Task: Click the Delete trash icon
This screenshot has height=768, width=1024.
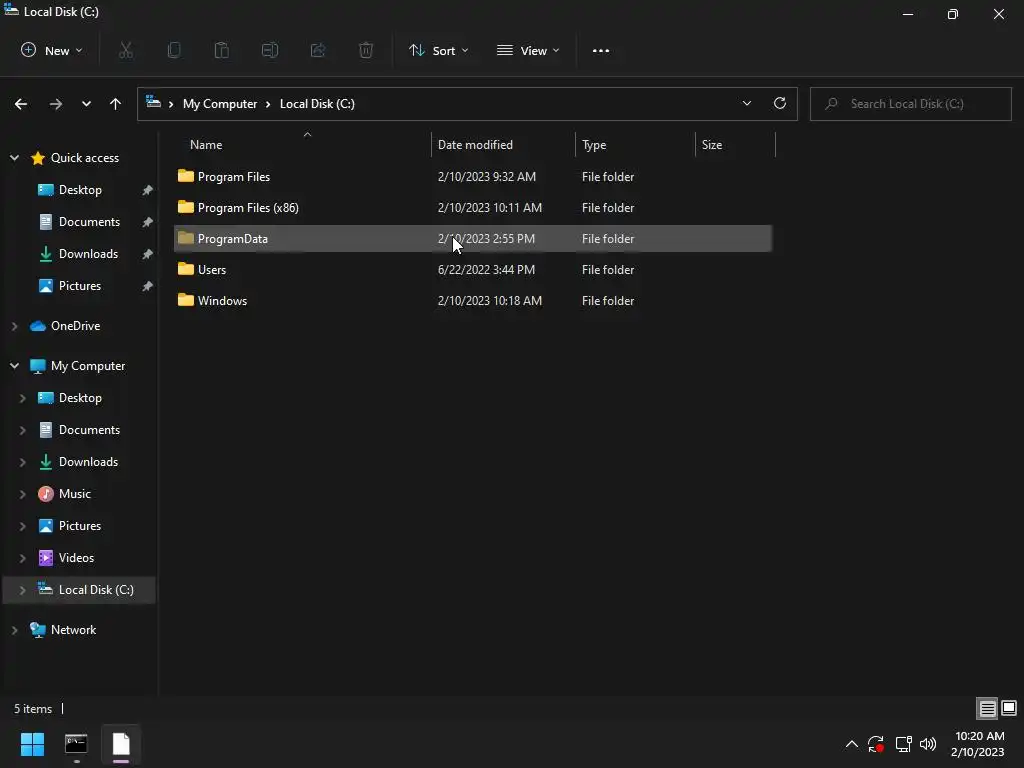Action: (366, 50)
